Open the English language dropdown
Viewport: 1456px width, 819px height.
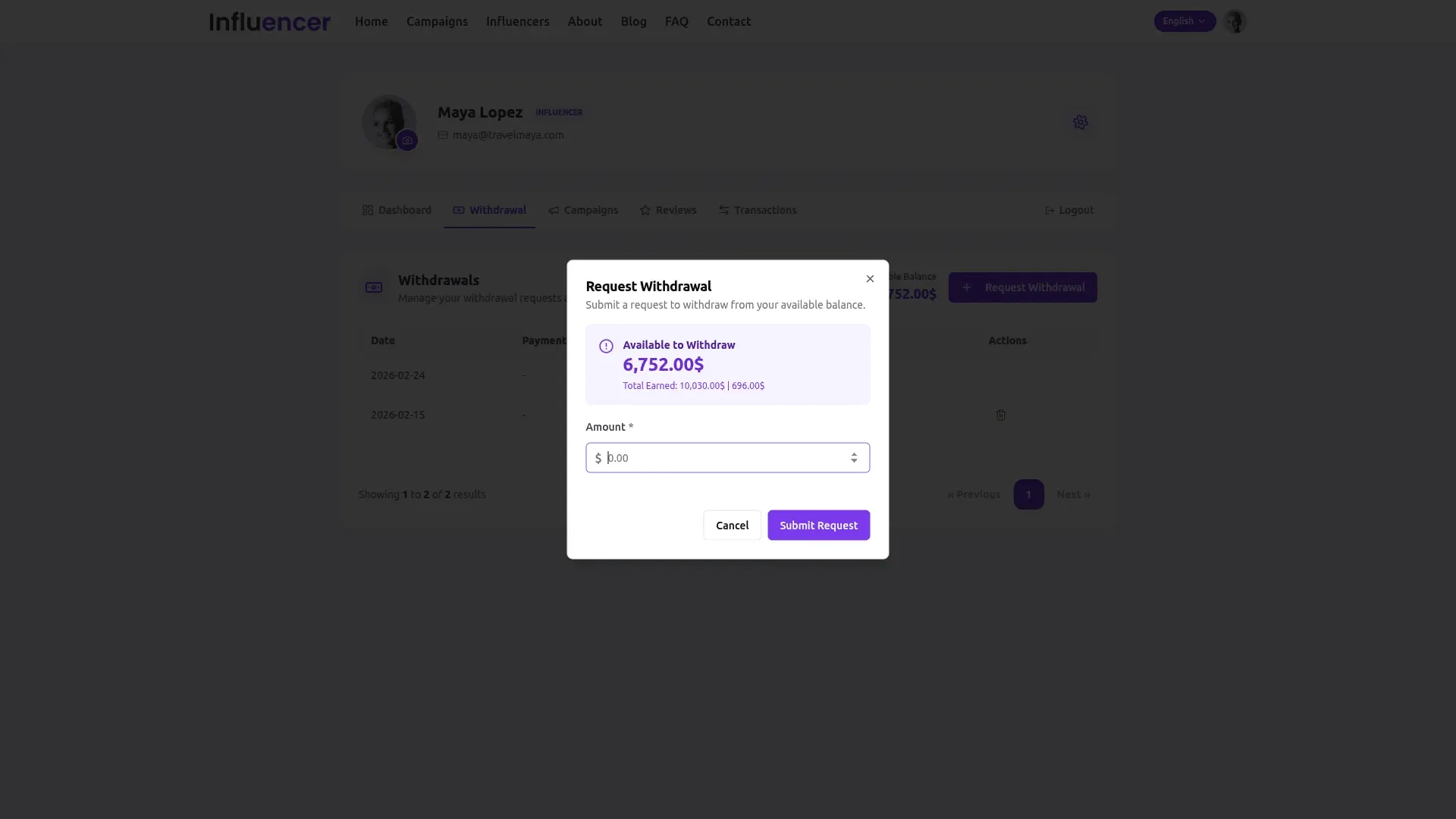1184,21
